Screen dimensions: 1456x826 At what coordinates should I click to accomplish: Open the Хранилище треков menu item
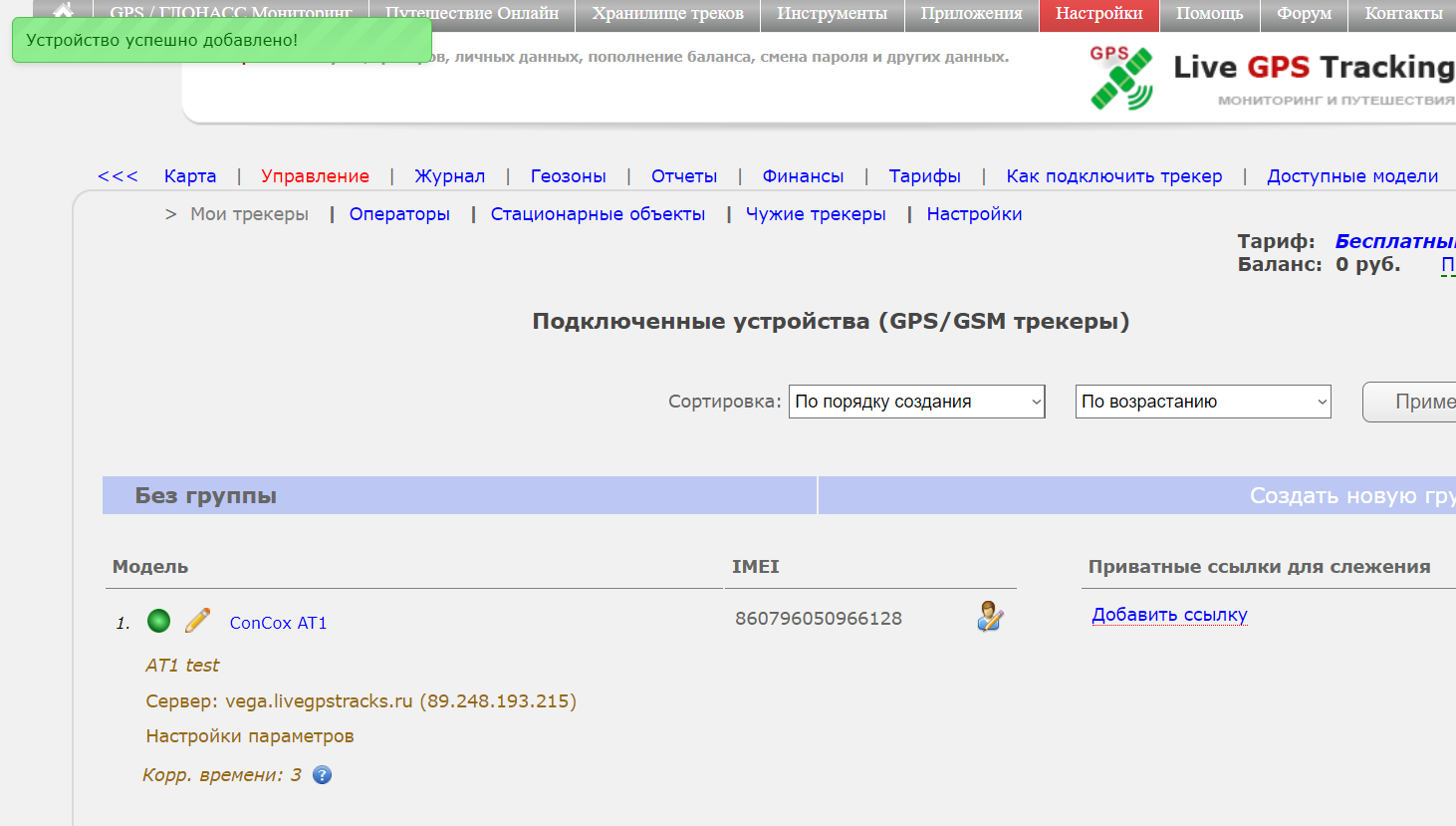pos(667,14)
